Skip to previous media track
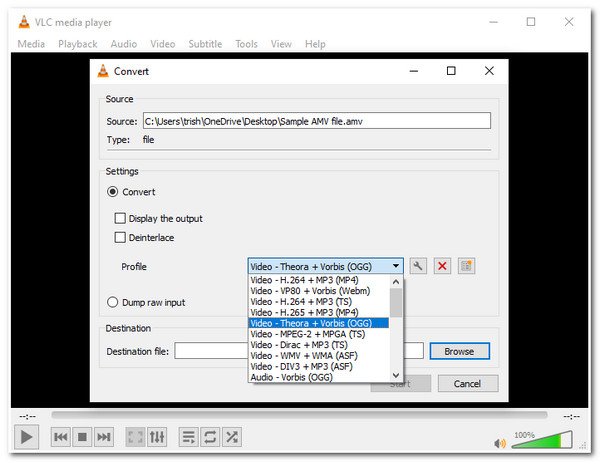 60,437
